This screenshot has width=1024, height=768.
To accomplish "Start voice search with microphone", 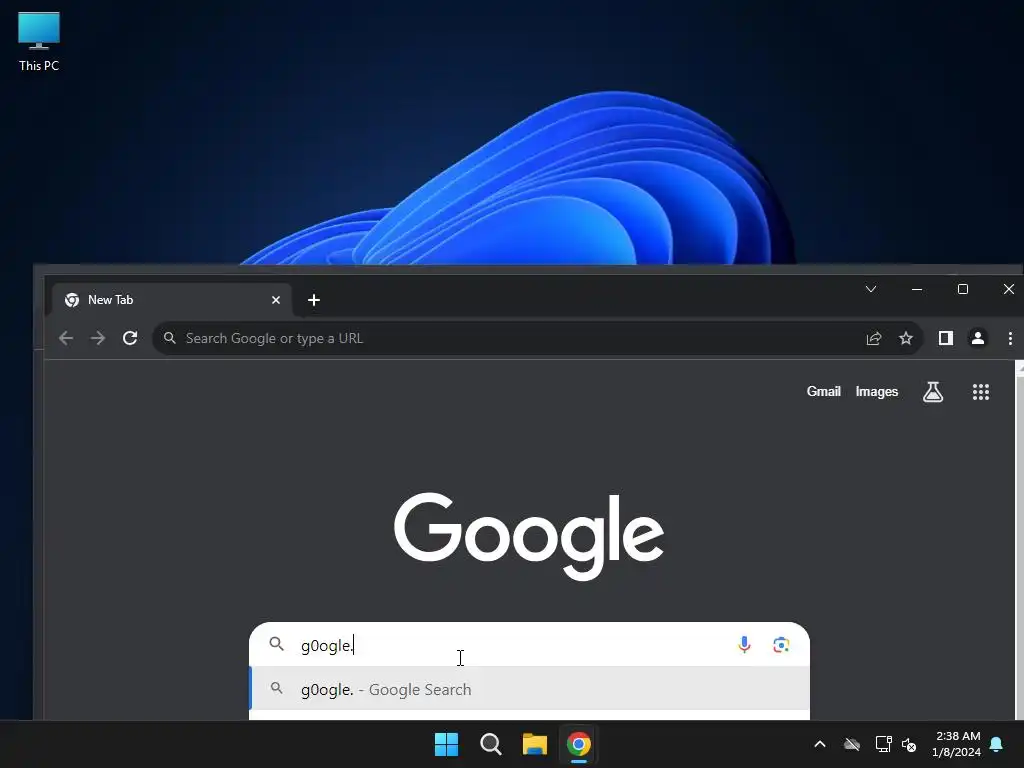I will (x=744, y=645).
